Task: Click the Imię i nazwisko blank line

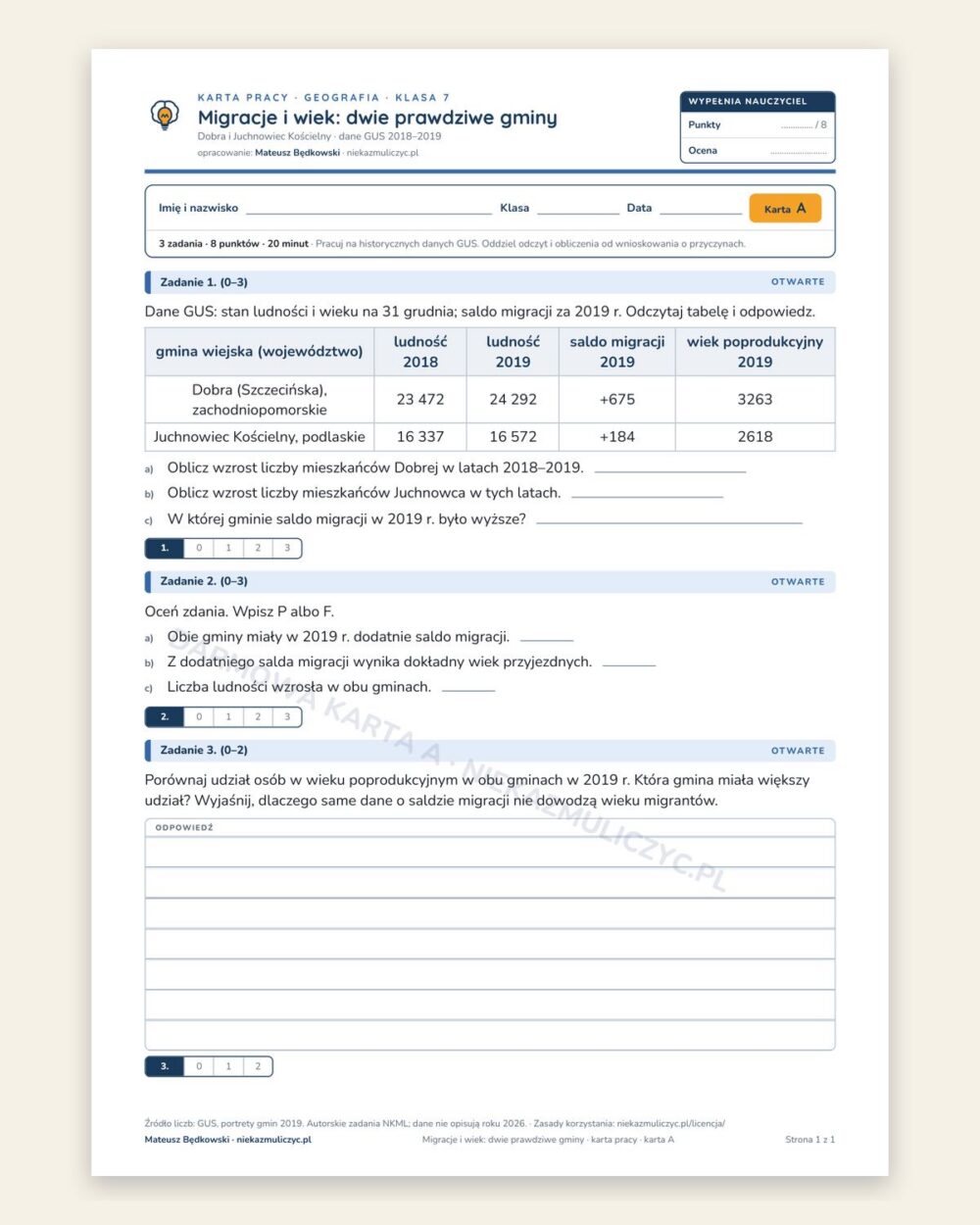Action: click(369, 209)
